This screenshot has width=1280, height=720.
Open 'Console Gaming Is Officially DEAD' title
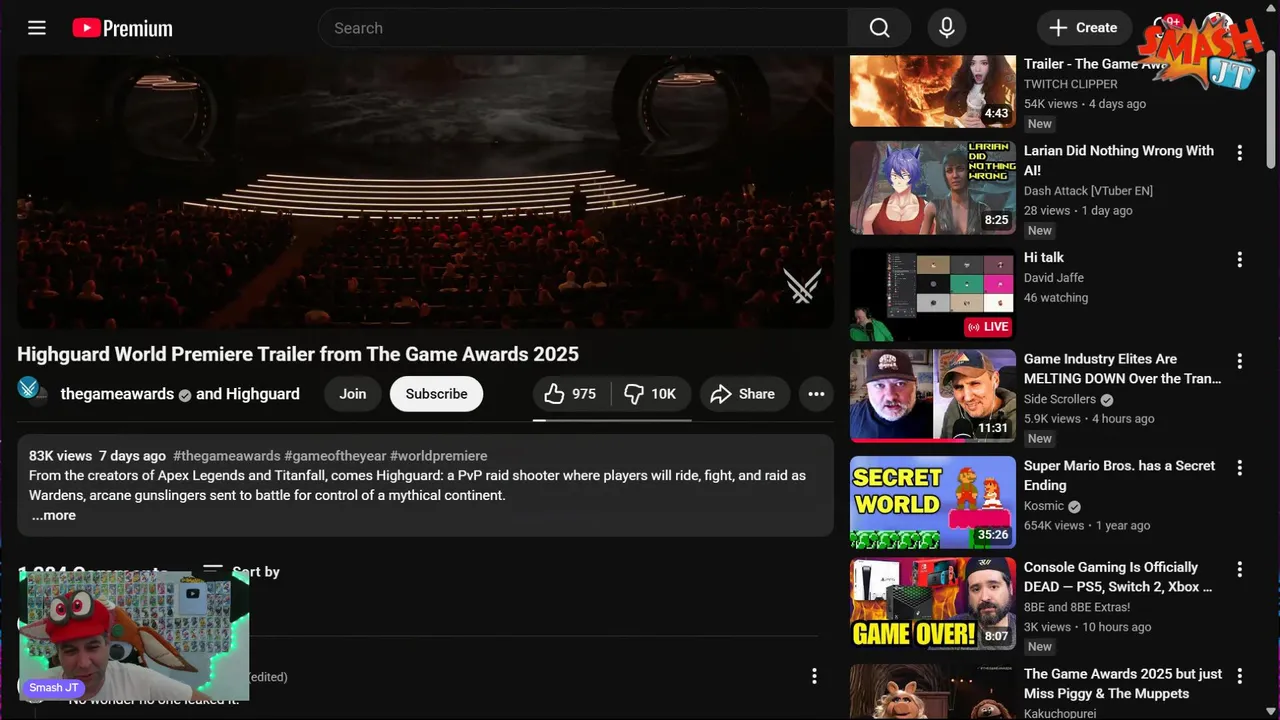(x=1118, y=576)
